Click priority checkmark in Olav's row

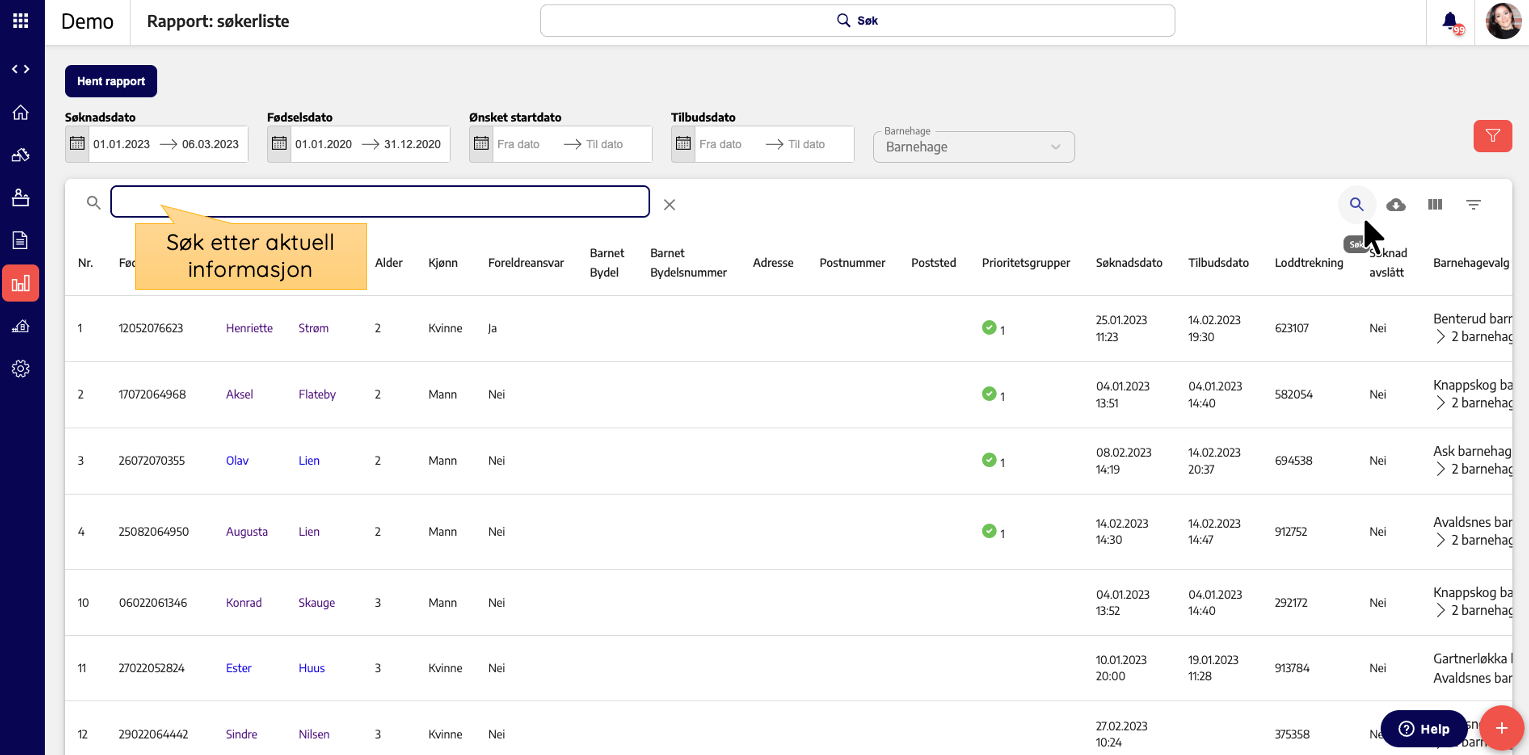pyautogui.click(x=989, y=460)
